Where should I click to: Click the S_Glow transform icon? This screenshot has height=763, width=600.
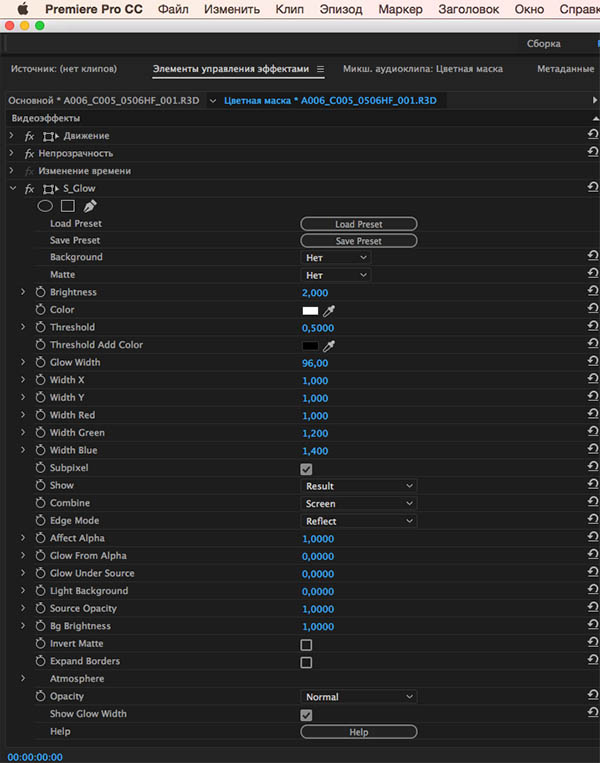click(51, 189)
